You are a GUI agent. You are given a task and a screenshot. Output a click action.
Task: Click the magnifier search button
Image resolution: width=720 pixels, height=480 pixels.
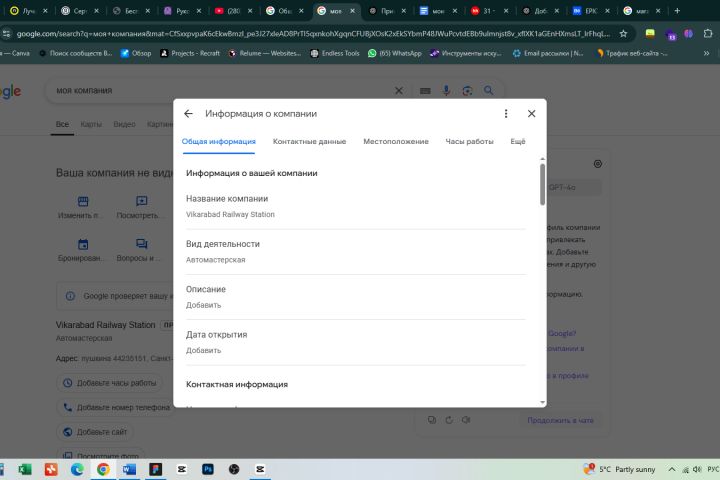point(488,90)
